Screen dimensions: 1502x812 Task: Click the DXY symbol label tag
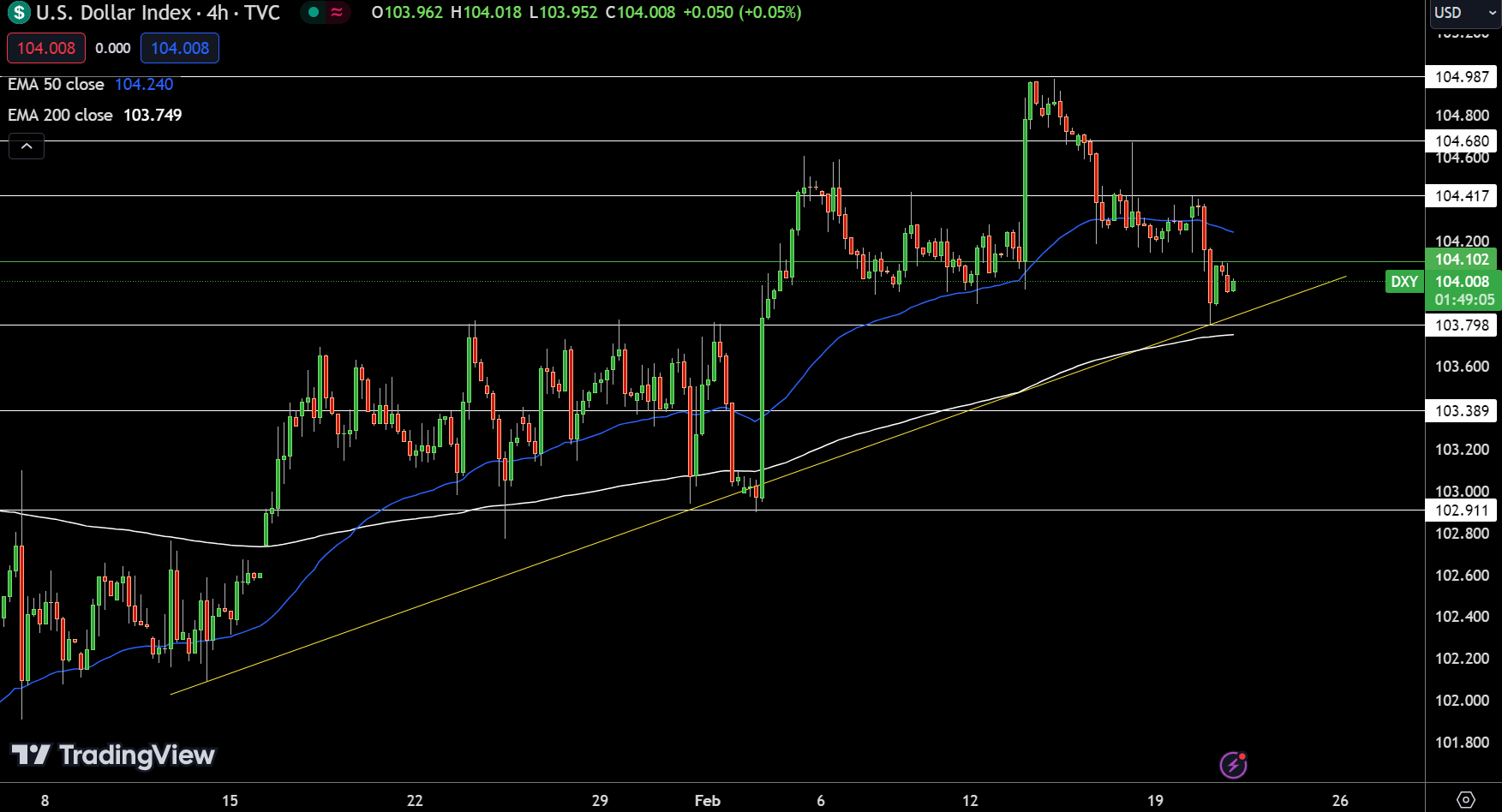(x=1403, y=282)
